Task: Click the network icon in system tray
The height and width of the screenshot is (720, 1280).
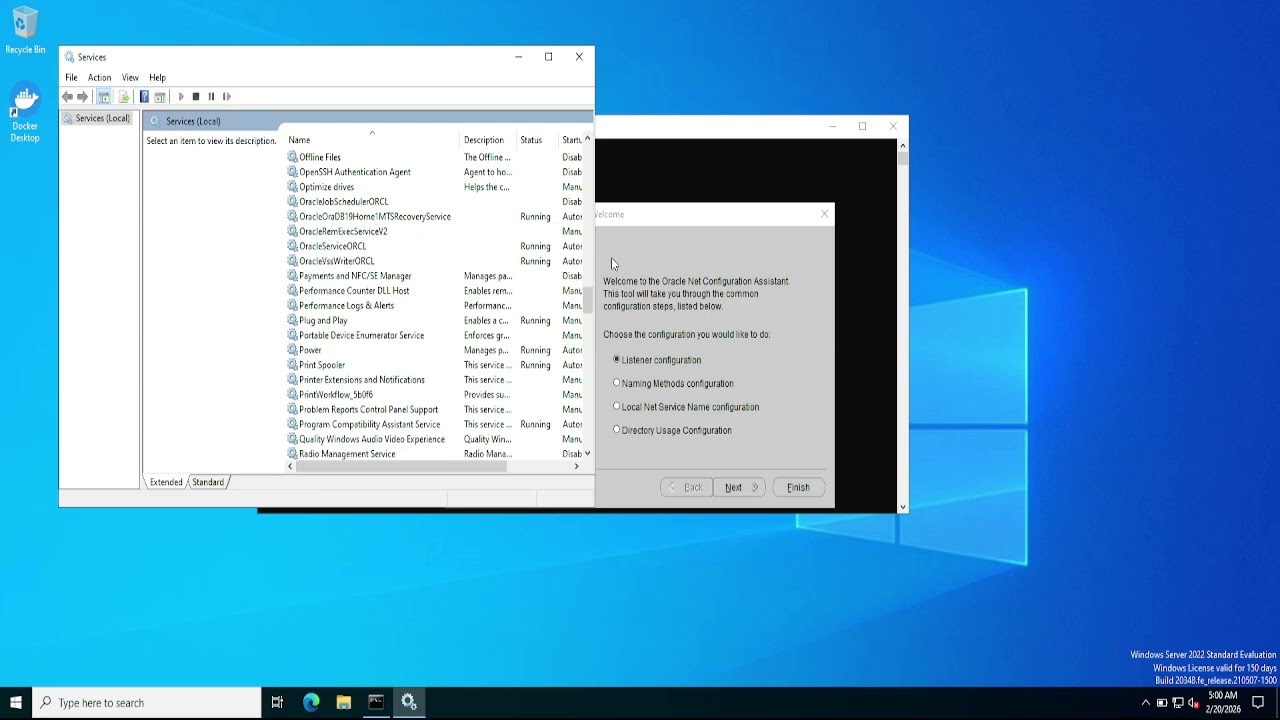Action: tap(1178, 703)
